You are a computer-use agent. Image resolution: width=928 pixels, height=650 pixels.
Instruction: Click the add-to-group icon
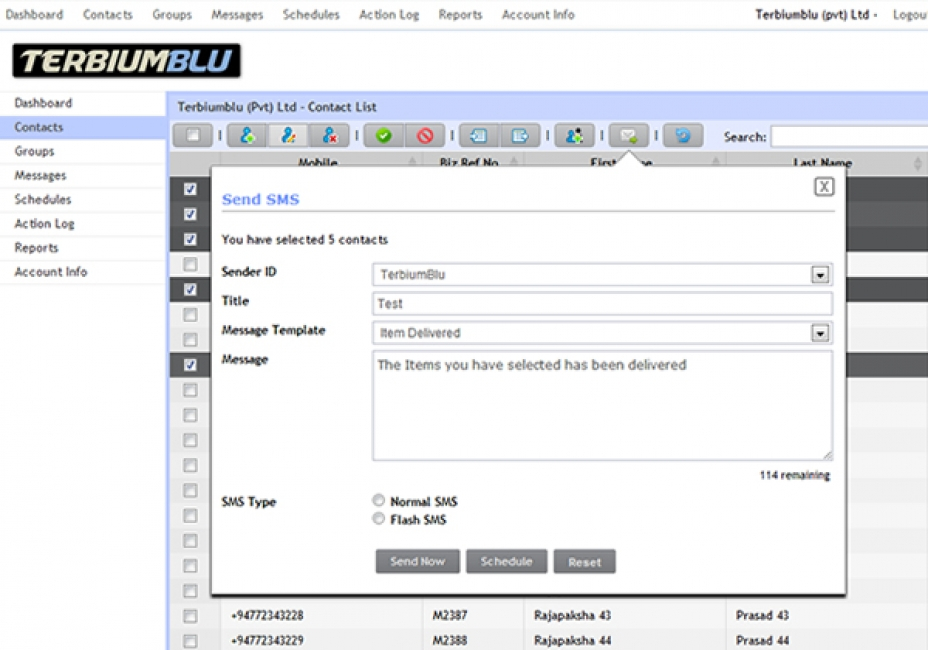click(574, 136)
